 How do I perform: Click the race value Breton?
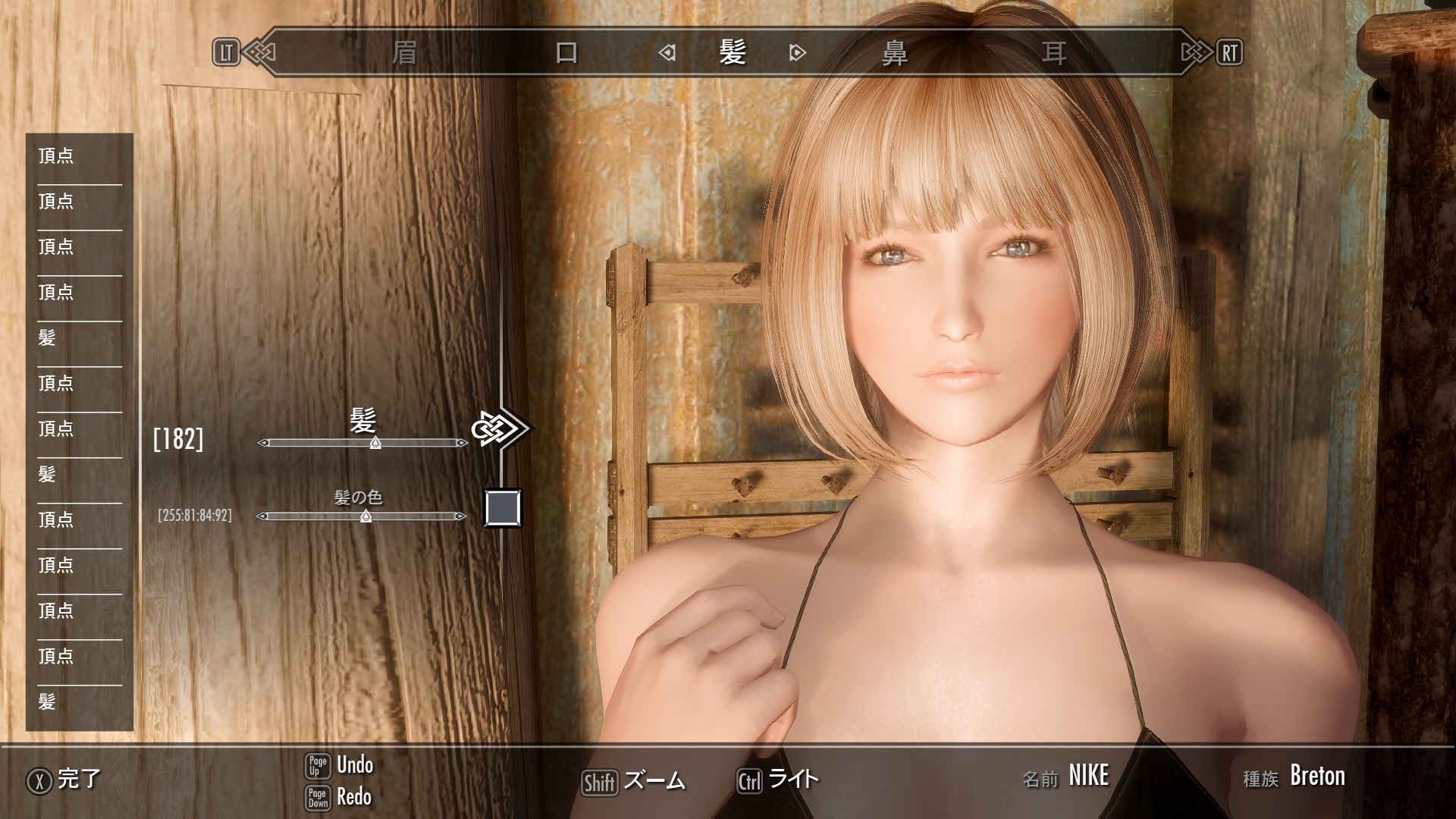(x=1318, y=776)
